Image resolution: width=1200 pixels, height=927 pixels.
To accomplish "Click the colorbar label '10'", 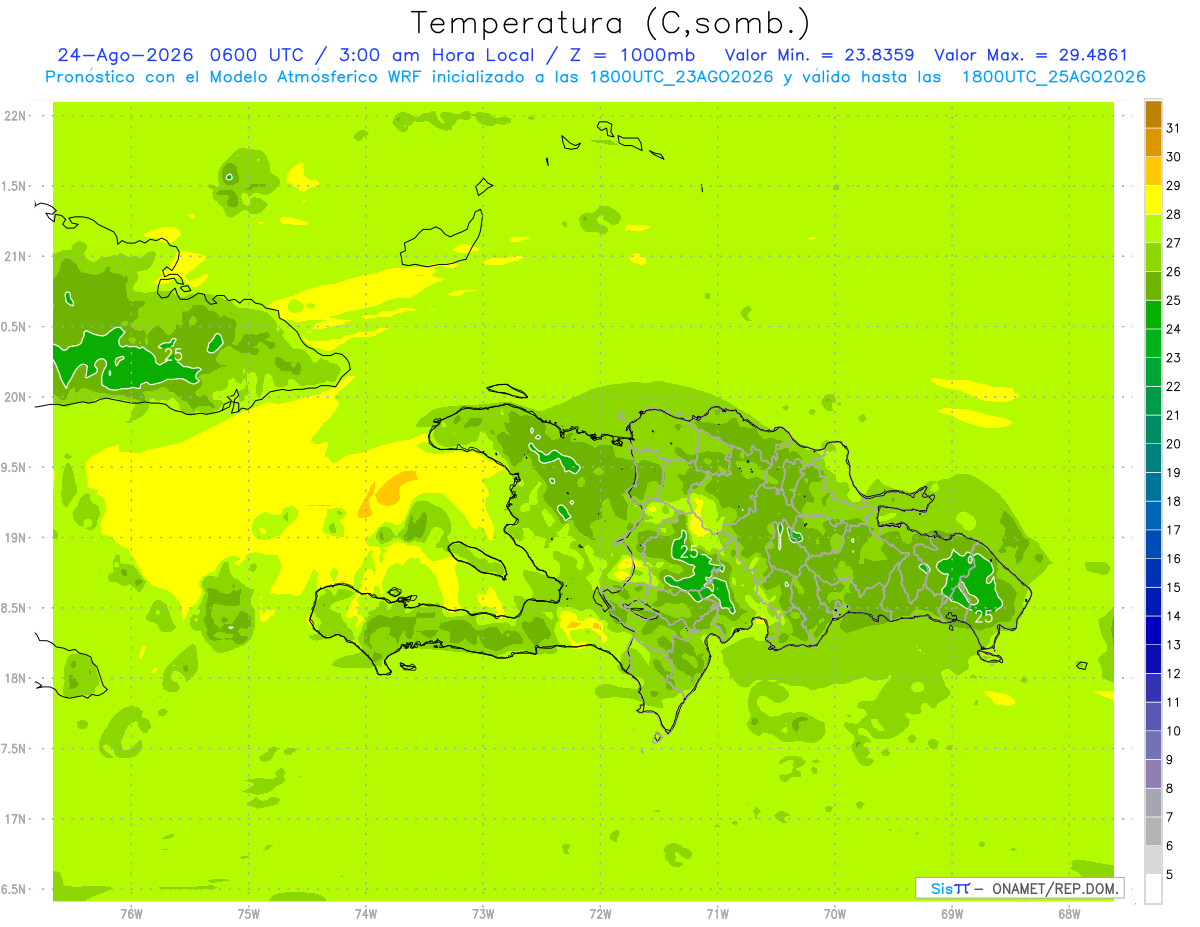I will pyautogui.click(x=1173, y=730).
